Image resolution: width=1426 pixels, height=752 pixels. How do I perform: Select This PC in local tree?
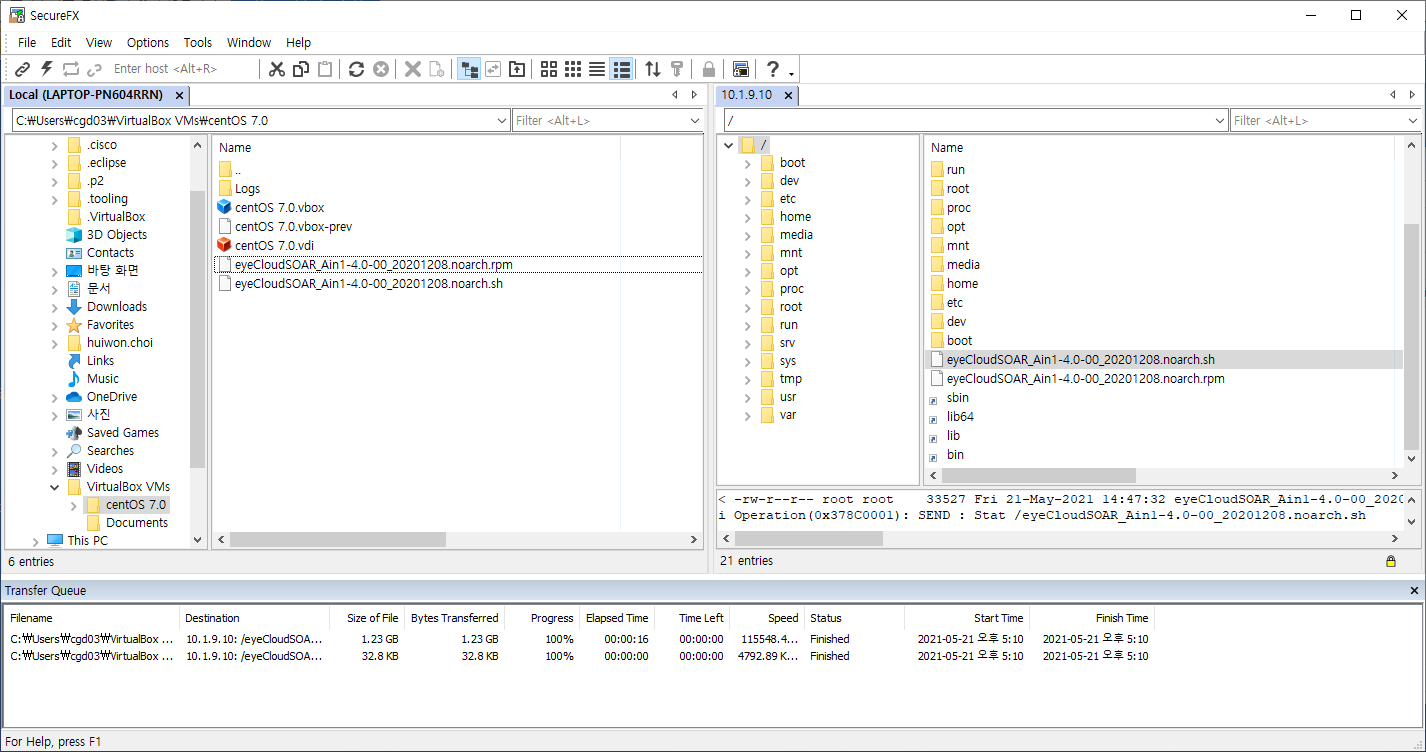tap(87, 541)
